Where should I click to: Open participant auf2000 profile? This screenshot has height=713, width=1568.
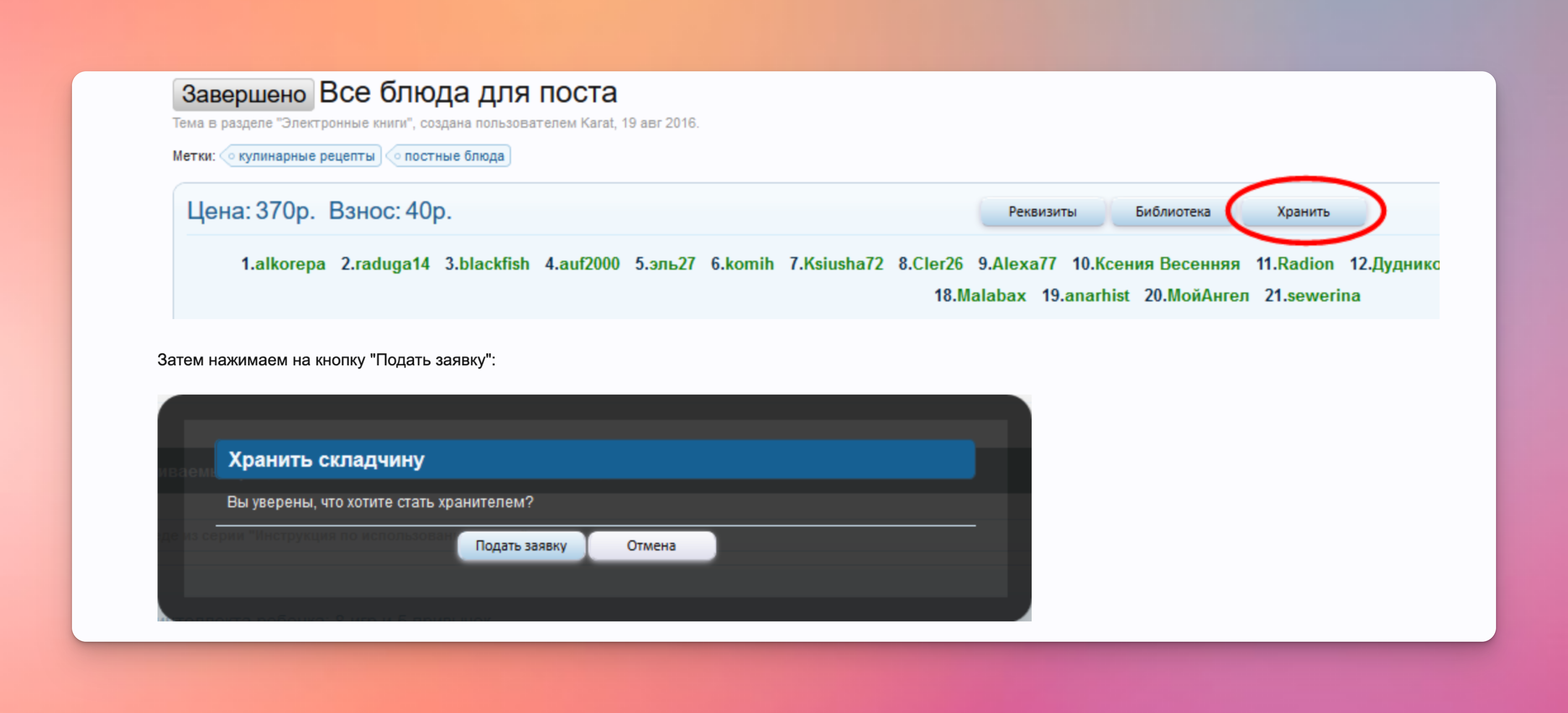(589, 264)
